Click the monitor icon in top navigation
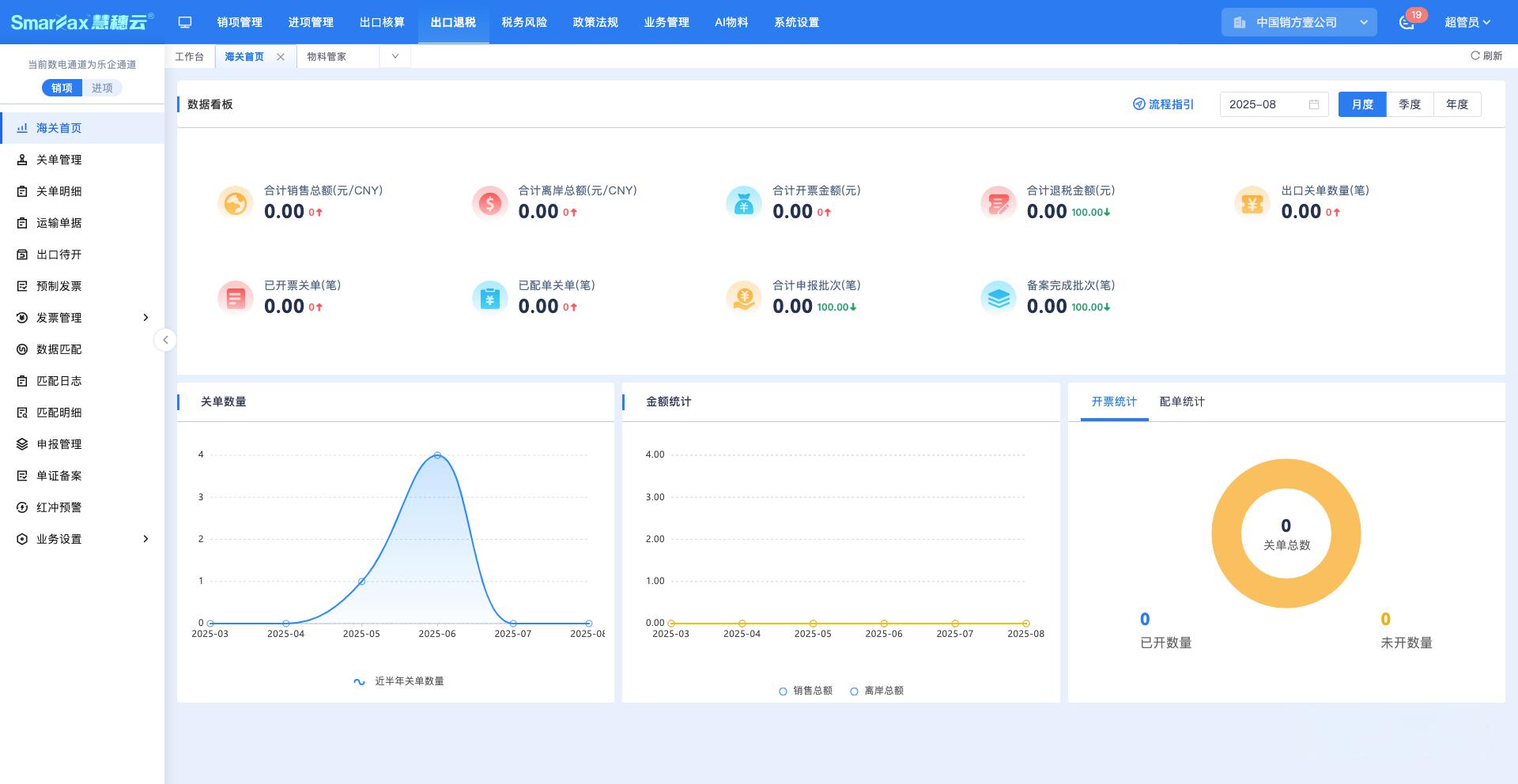Screen dimensions: 1518x784 [185, 22]
